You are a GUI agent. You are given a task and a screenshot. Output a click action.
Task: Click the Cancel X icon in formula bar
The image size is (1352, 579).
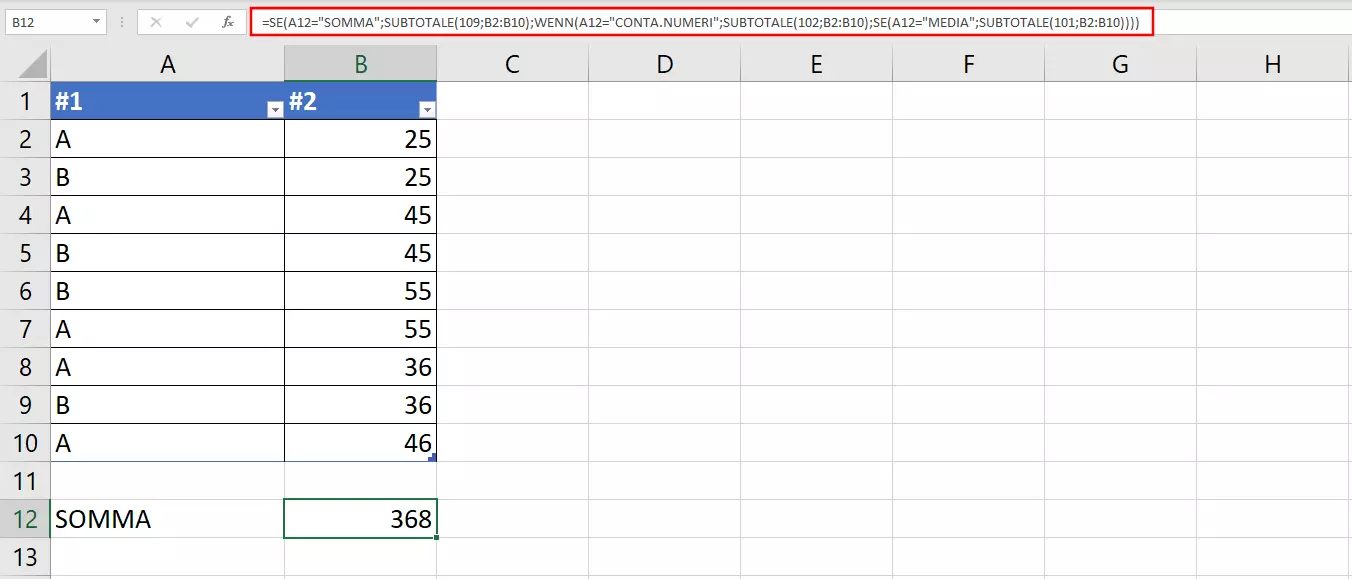[156, 21]
